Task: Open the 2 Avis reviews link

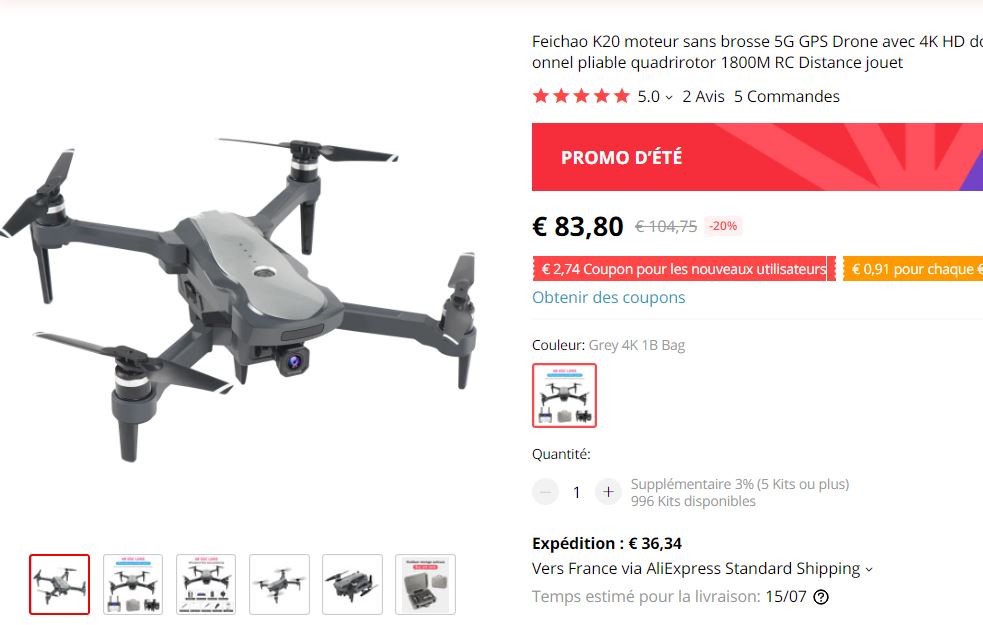Action: click(x=703, y=97)
